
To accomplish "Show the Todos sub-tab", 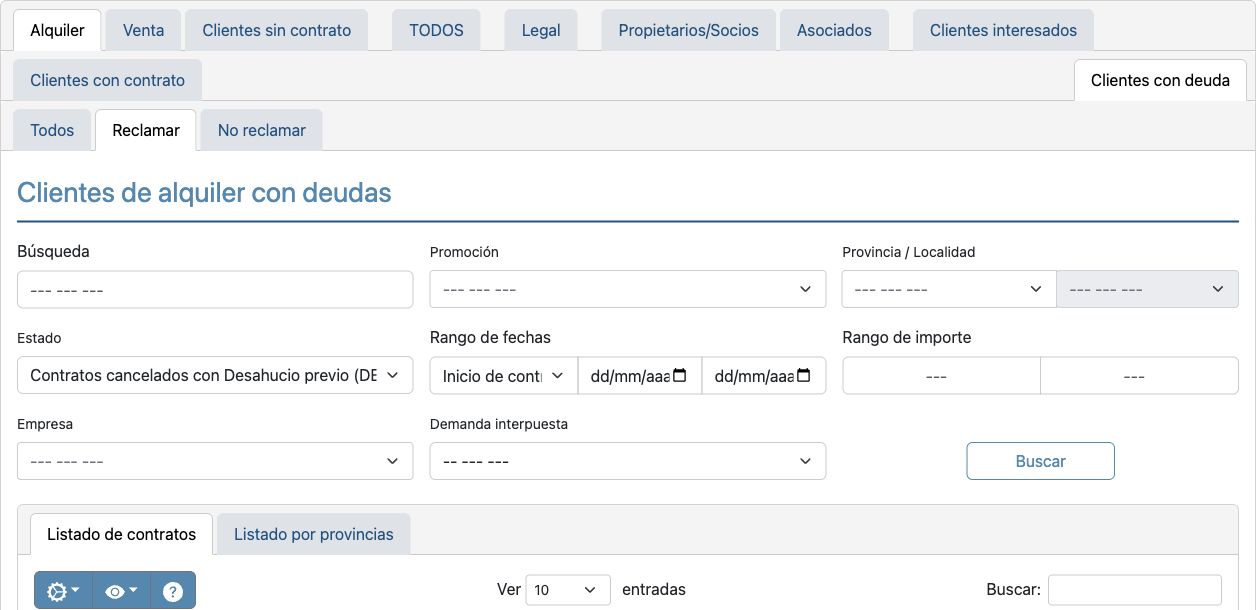I will [52, 130].
